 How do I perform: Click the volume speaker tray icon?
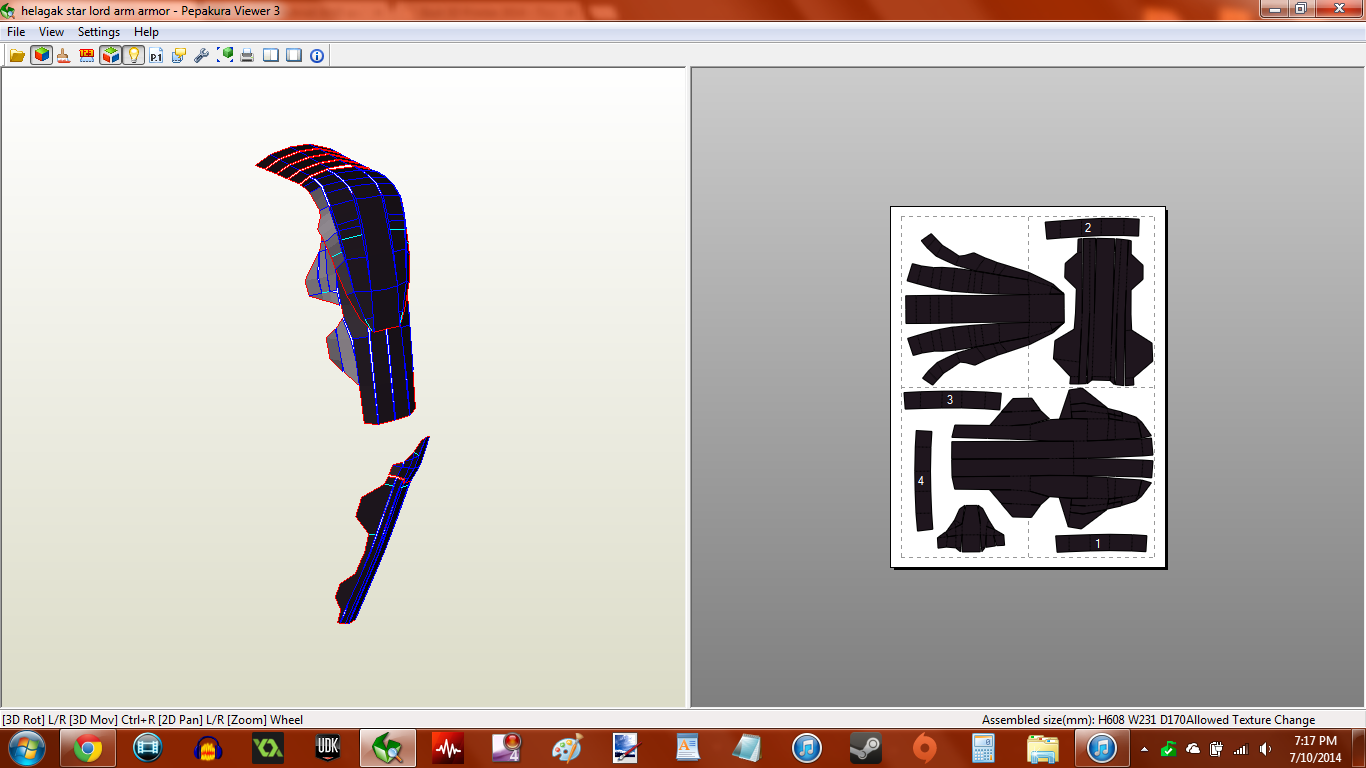tap(1267, 749)
